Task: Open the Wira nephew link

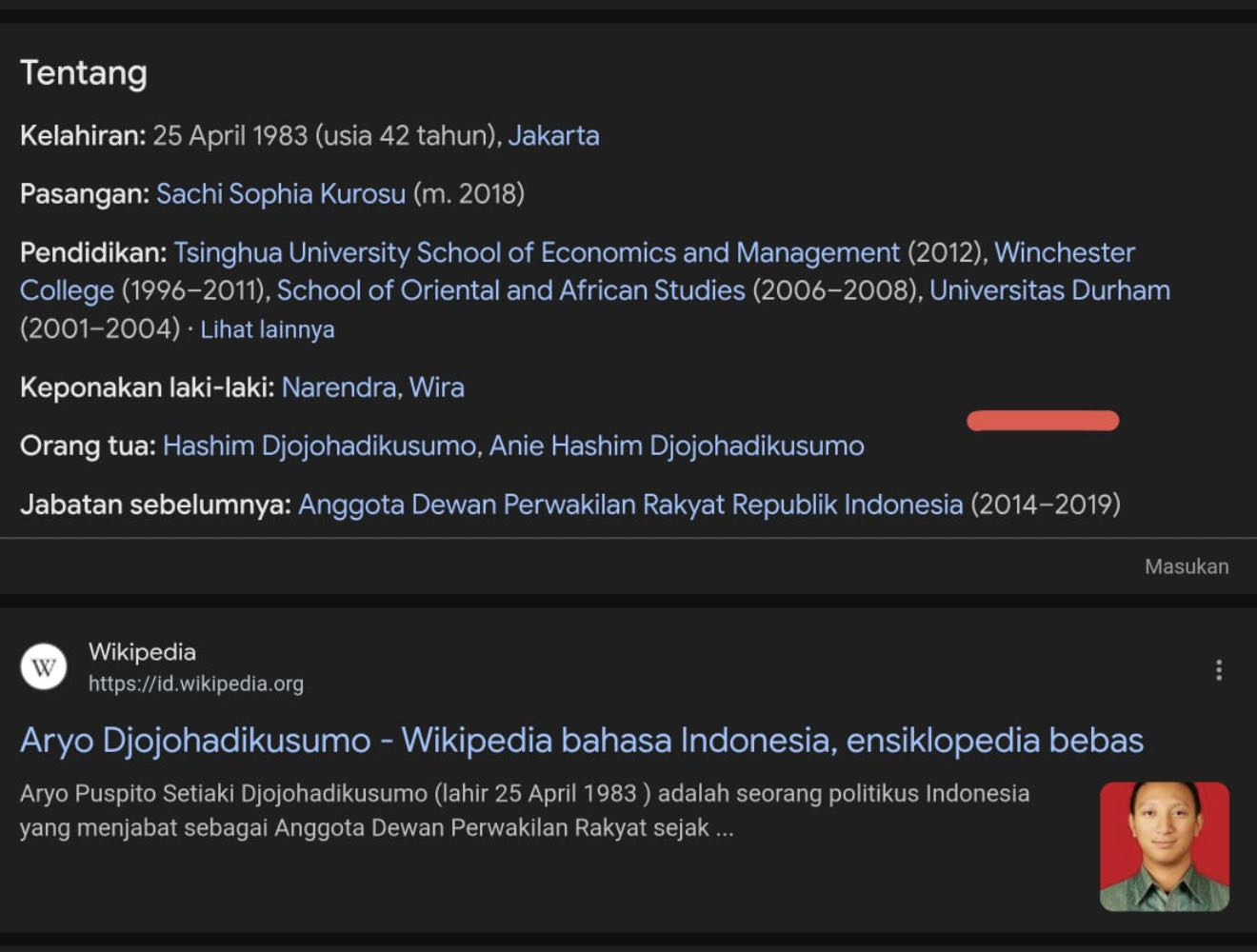Action: click(x=437, y=387)
